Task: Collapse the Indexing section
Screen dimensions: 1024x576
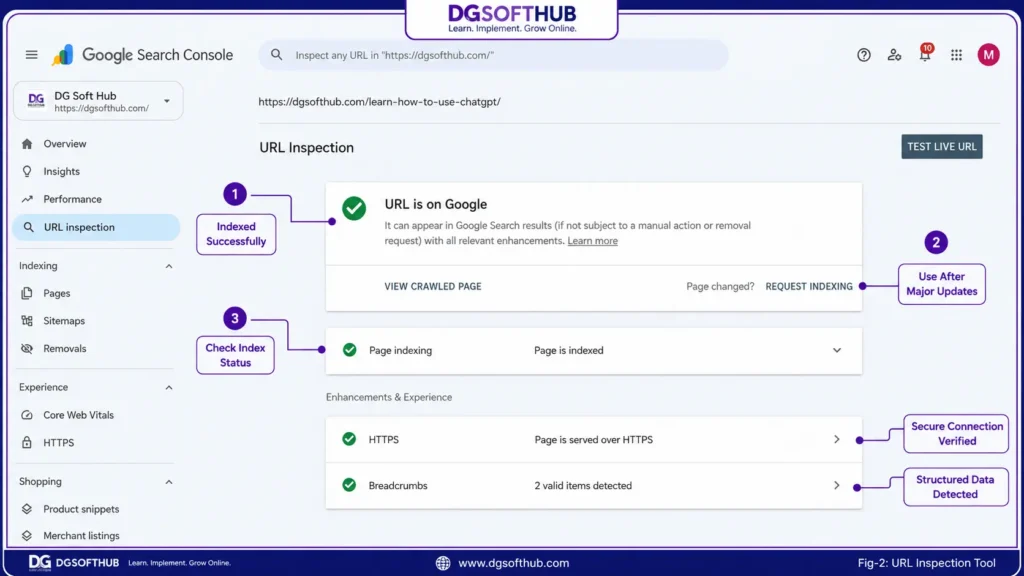Action: coord(168,266)
